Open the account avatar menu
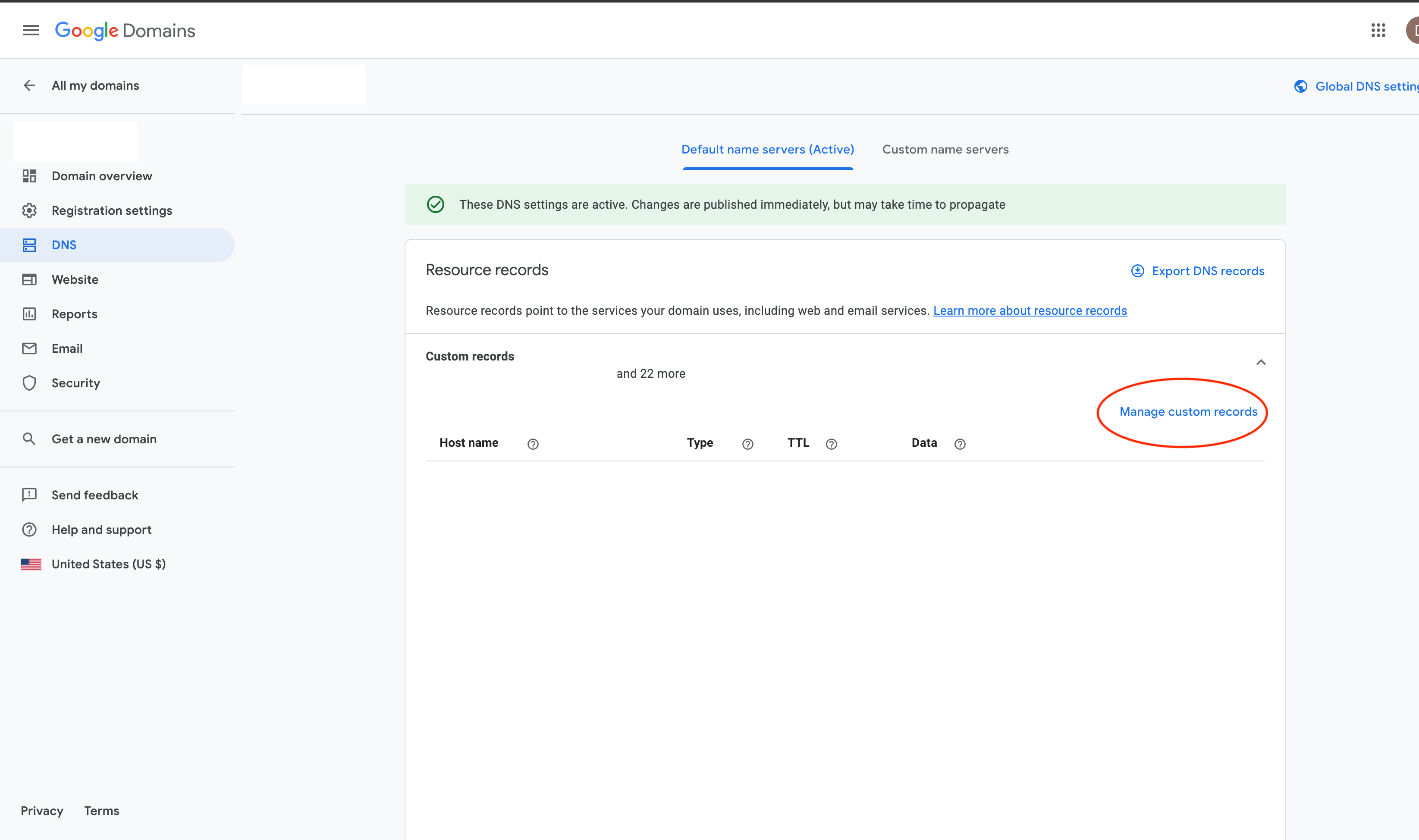Screen dimensions: 1419x840 pos(1413,31)
